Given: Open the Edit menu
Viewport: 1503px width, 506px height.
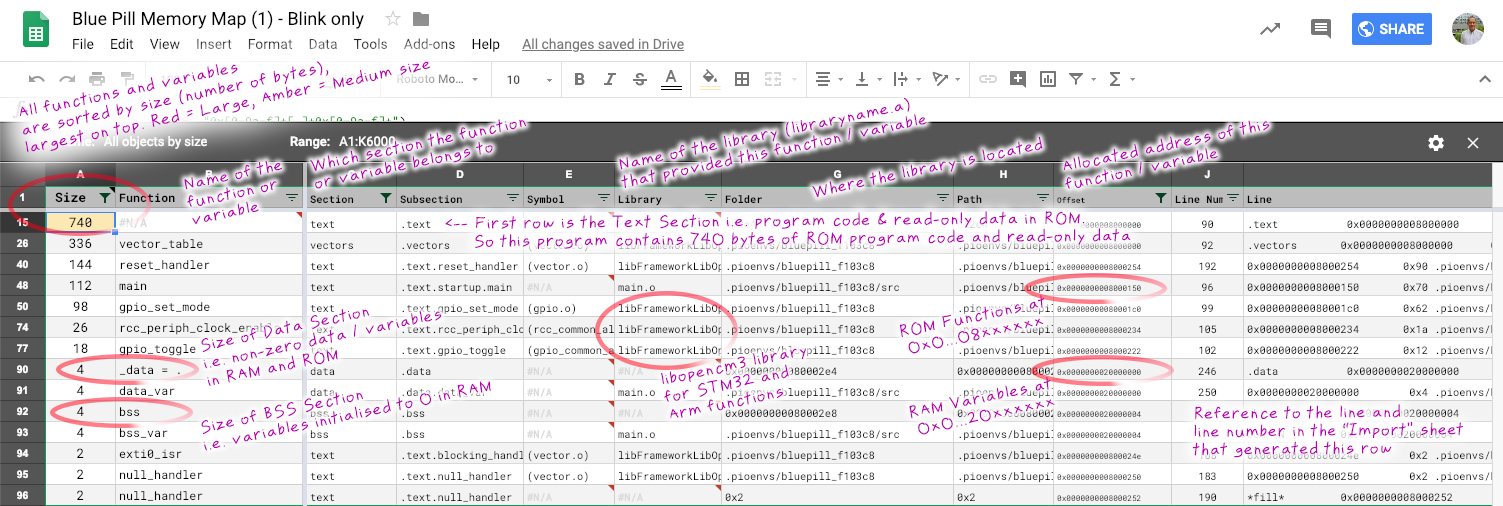Looking at the screenshot, I should click(122, 44).
